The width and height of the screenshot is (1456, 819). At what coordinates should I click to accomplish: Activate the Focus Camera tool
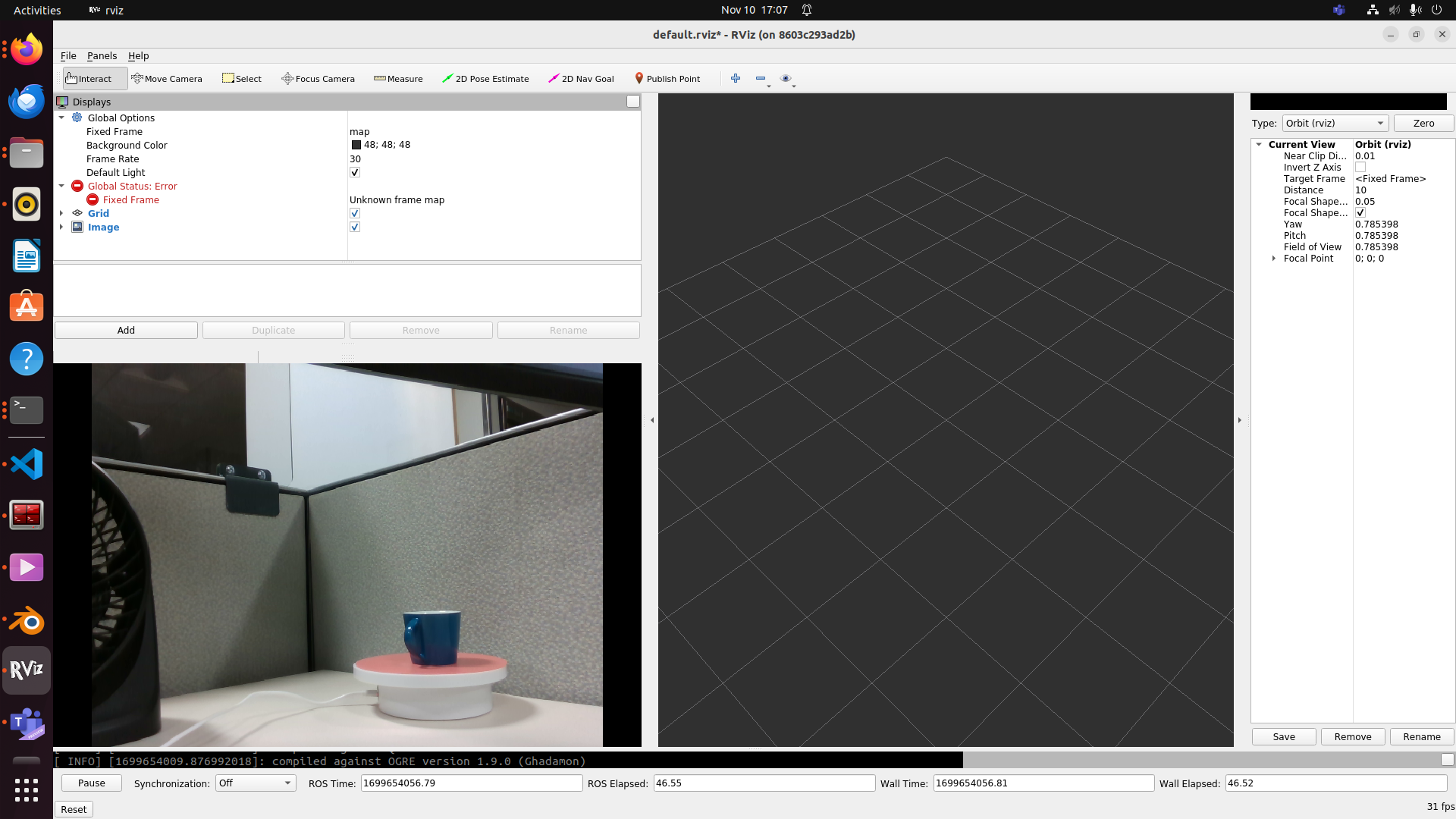click(x=318, y=79)
